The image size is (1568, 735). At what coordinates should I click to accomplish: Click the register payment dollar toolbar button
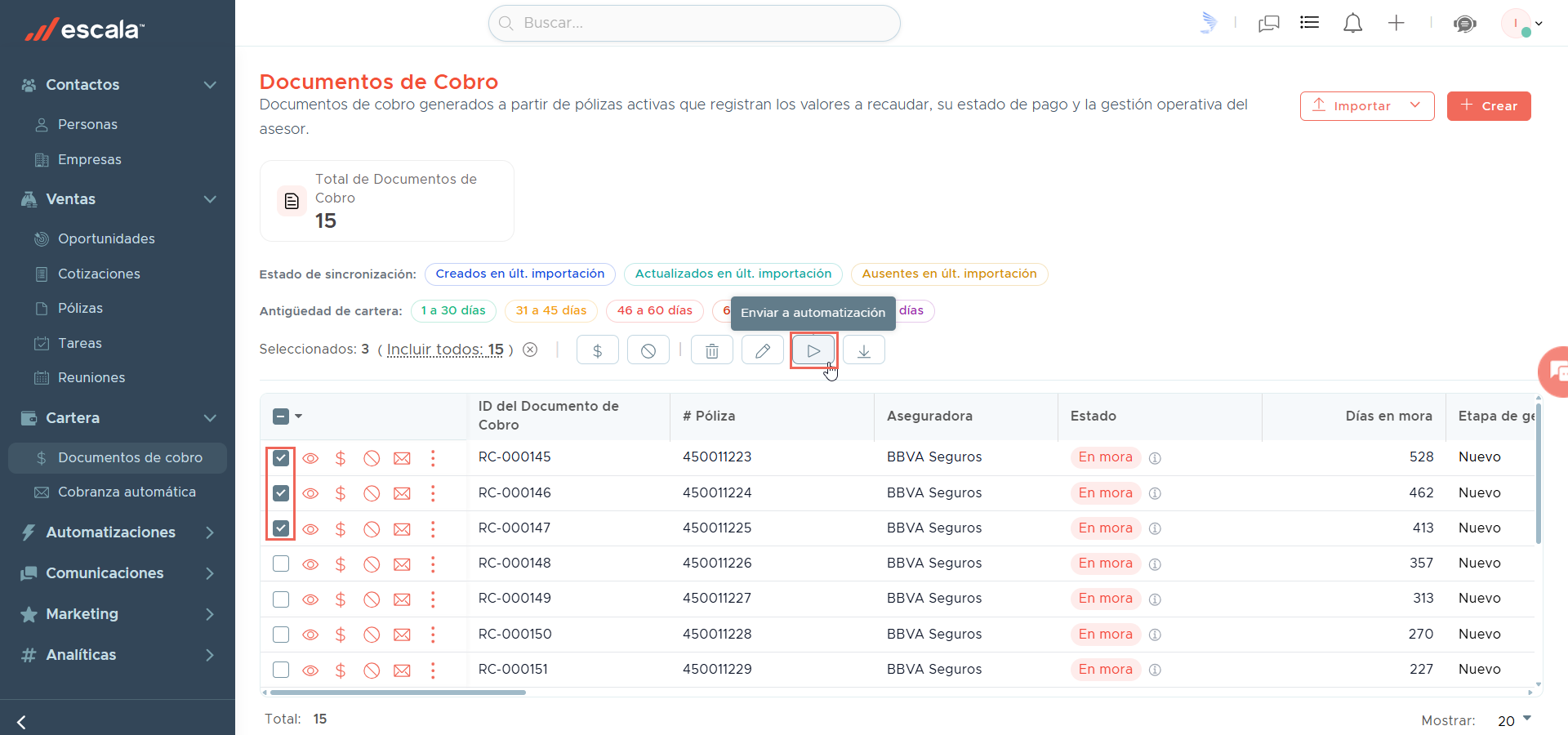(x=598, y=350)
